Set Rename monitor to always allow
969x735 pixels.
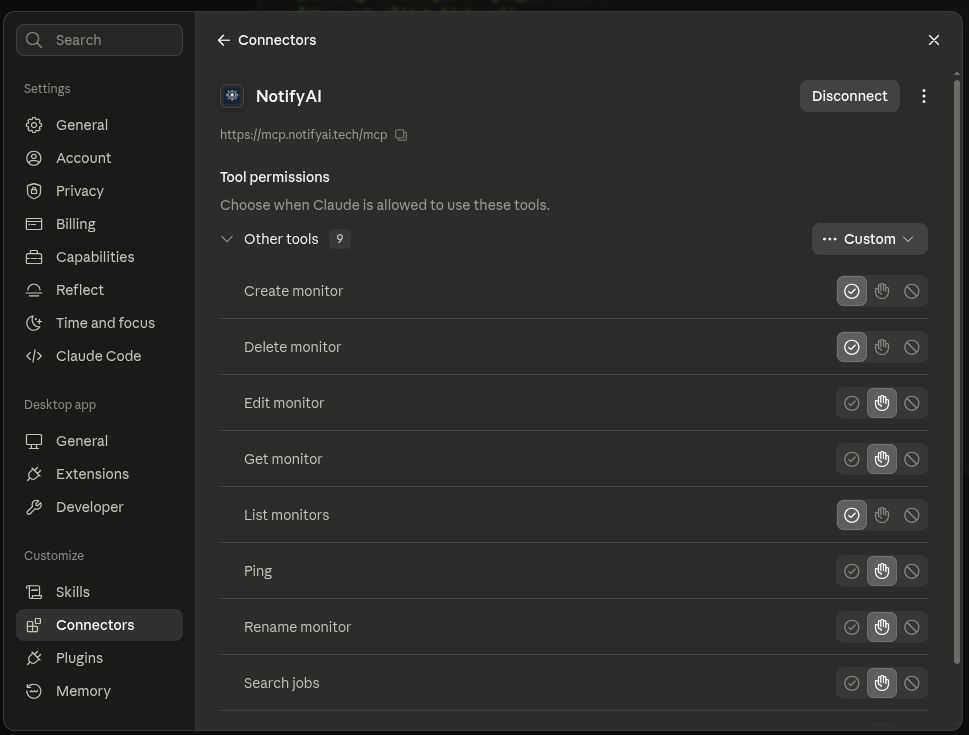(x=852, y=627)
